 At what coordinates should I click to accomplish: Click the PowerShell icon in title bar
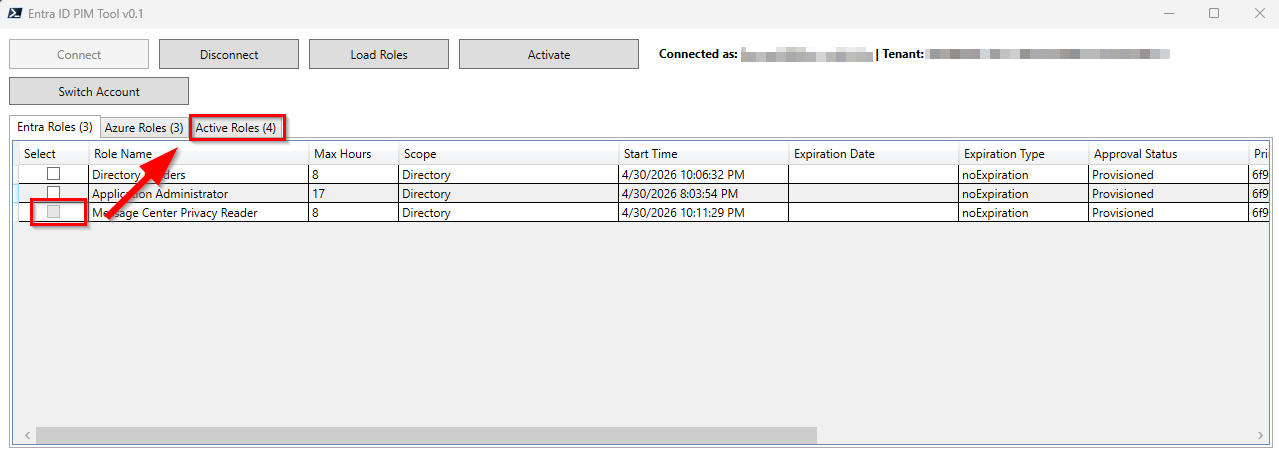(16, 13)
